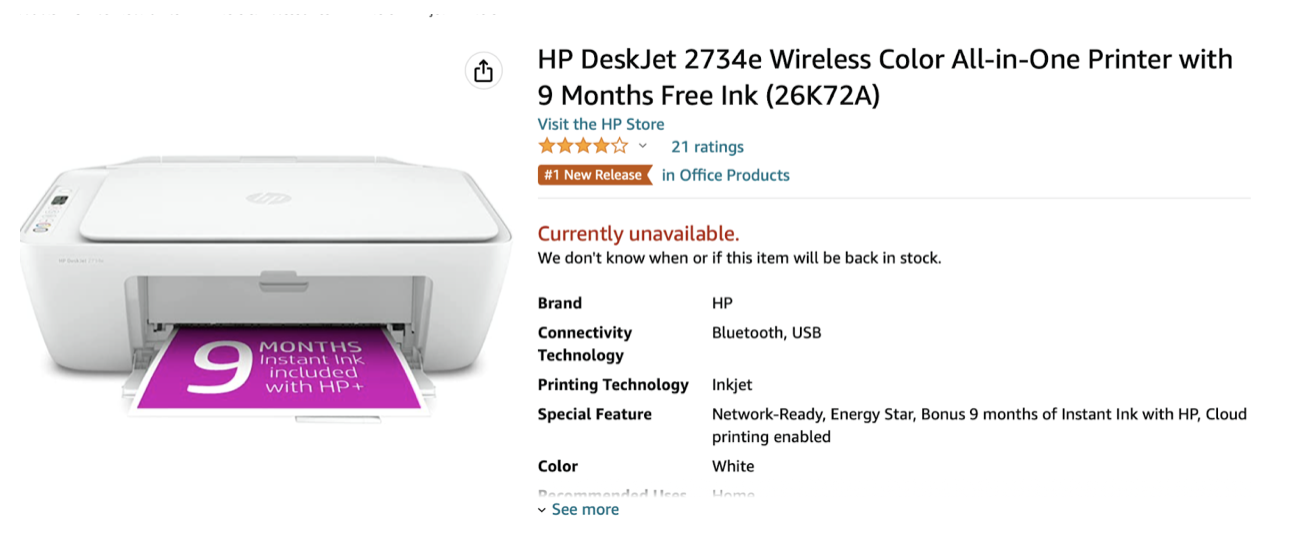Click the Color value White
The height and width of the screenshot is (558, 1306).
[x=733, y=466]
